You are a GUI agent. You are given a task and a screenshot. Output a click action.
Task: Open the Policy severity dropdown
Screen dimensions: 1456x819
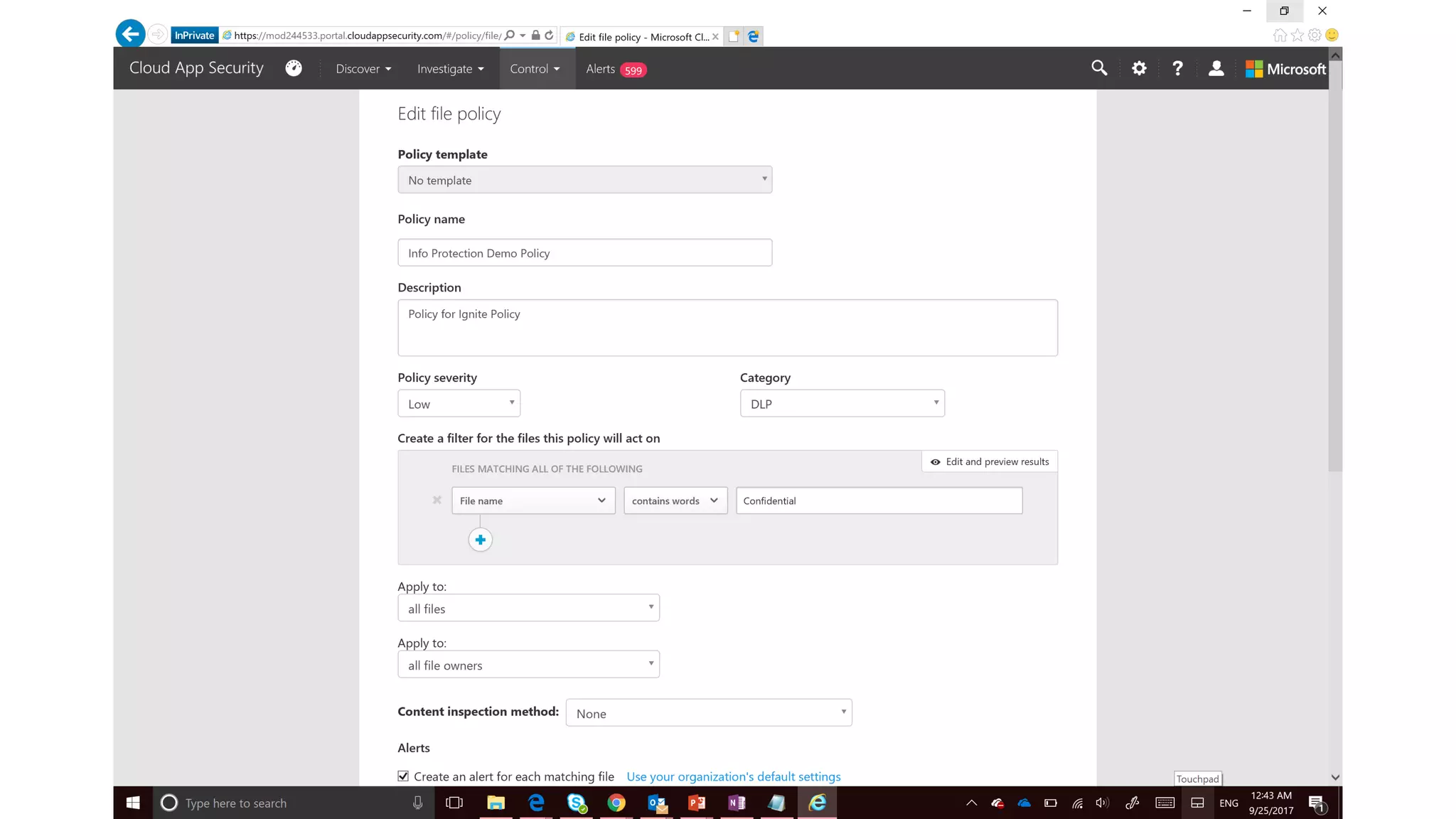tap(459, 404)
